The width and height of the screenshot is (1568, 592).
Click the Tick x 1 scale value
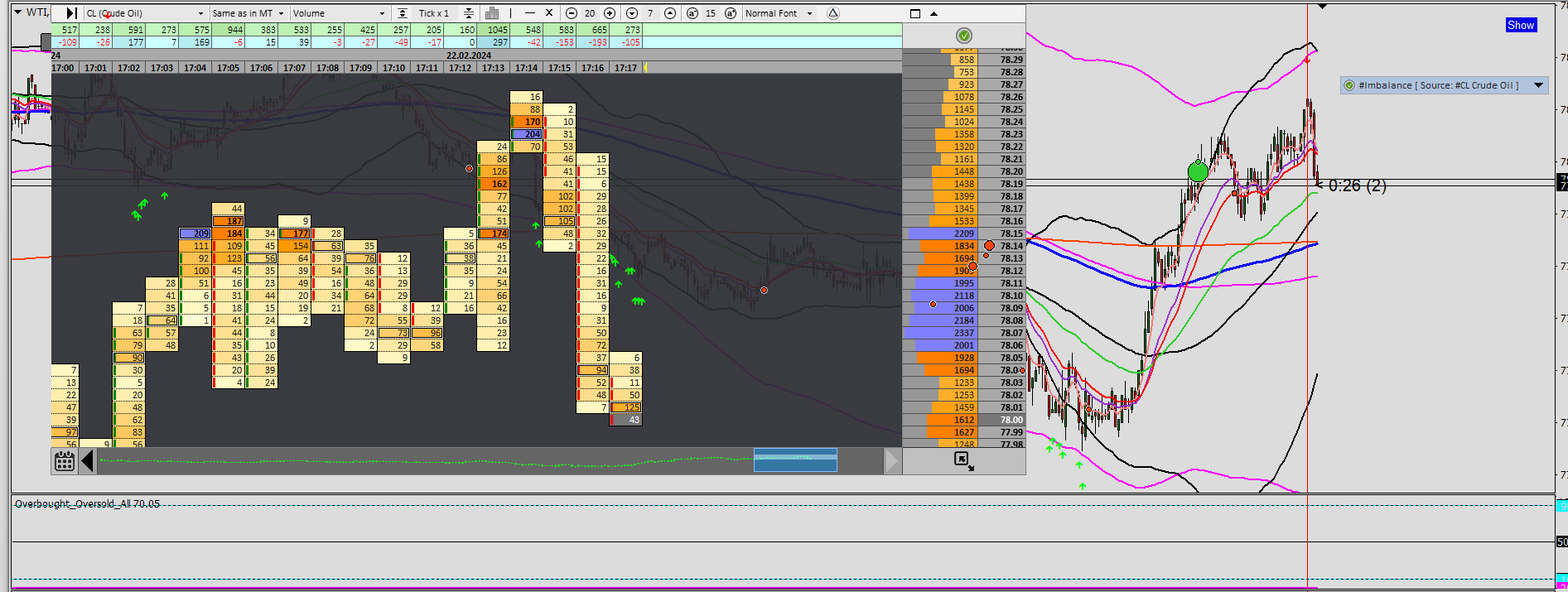point(434,13)
